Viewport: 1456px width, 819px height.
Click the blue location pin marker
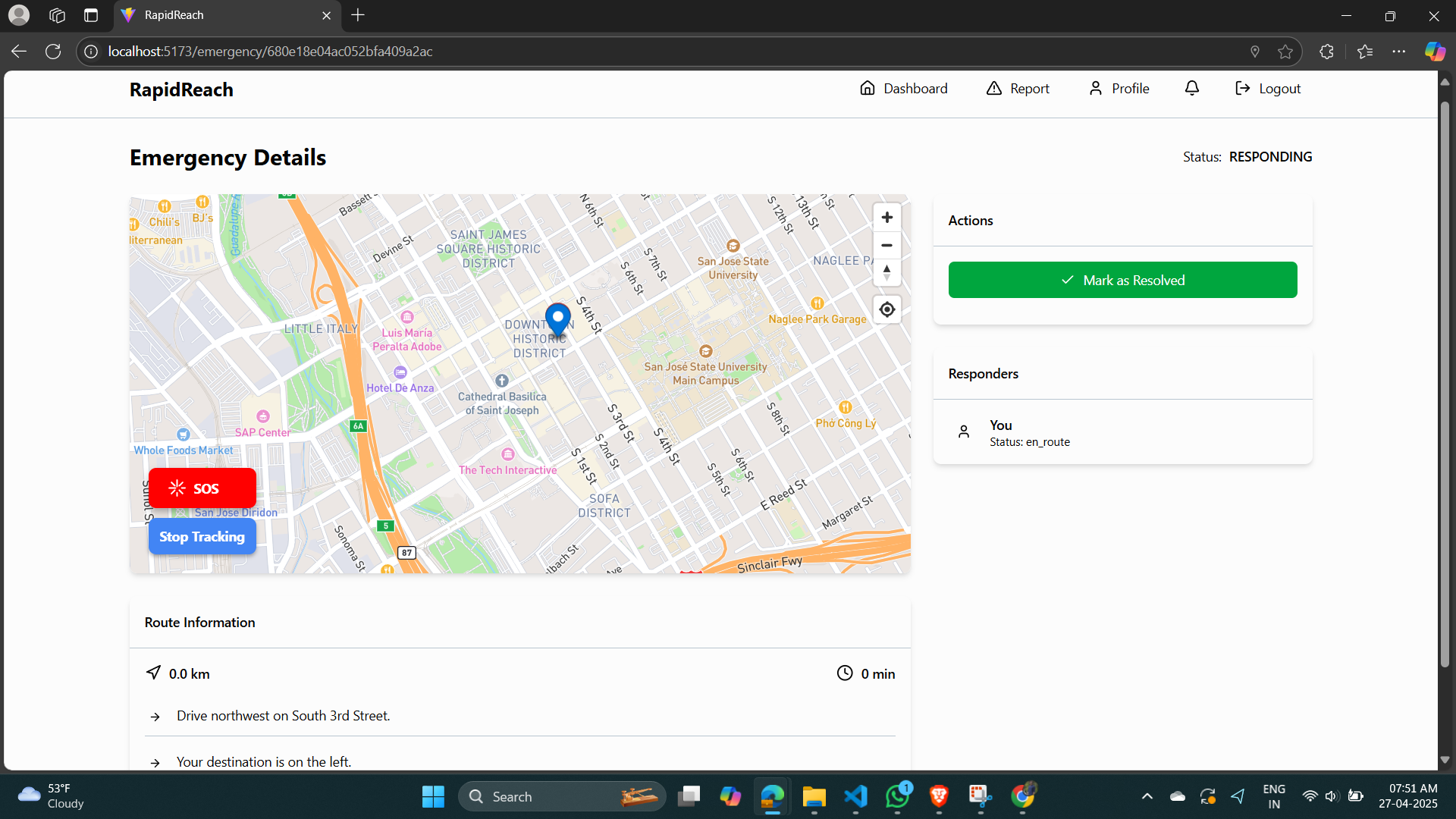pyautogui.click(x=558, y=318)
